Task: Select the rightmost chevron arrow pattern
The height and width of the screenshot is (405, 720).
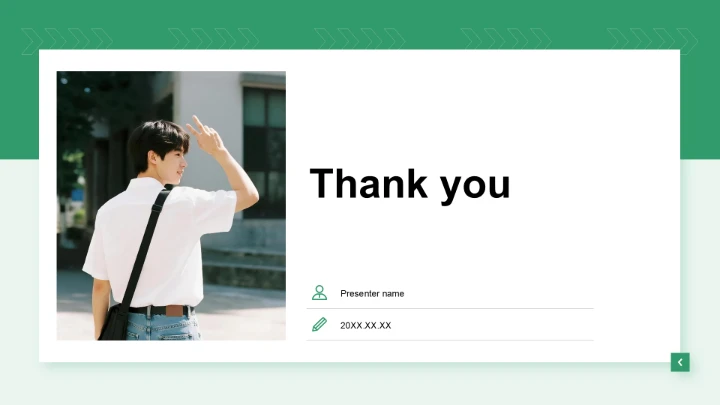Action: click(652, 41)
